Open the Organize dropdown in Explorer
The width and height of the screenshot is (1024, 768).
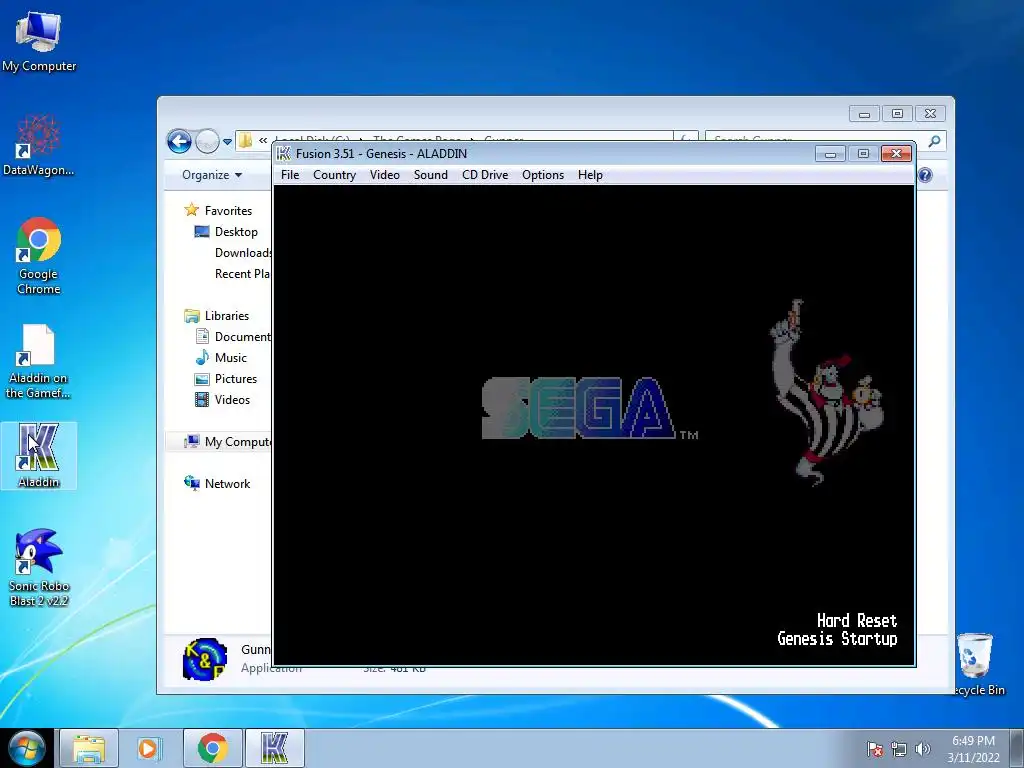tap(212, 175)
